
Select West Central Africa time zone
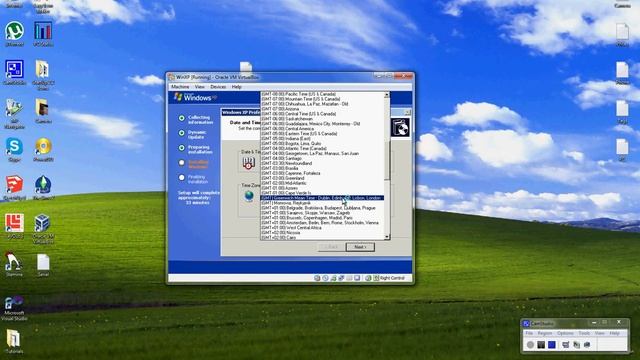(x=322, y=227)
